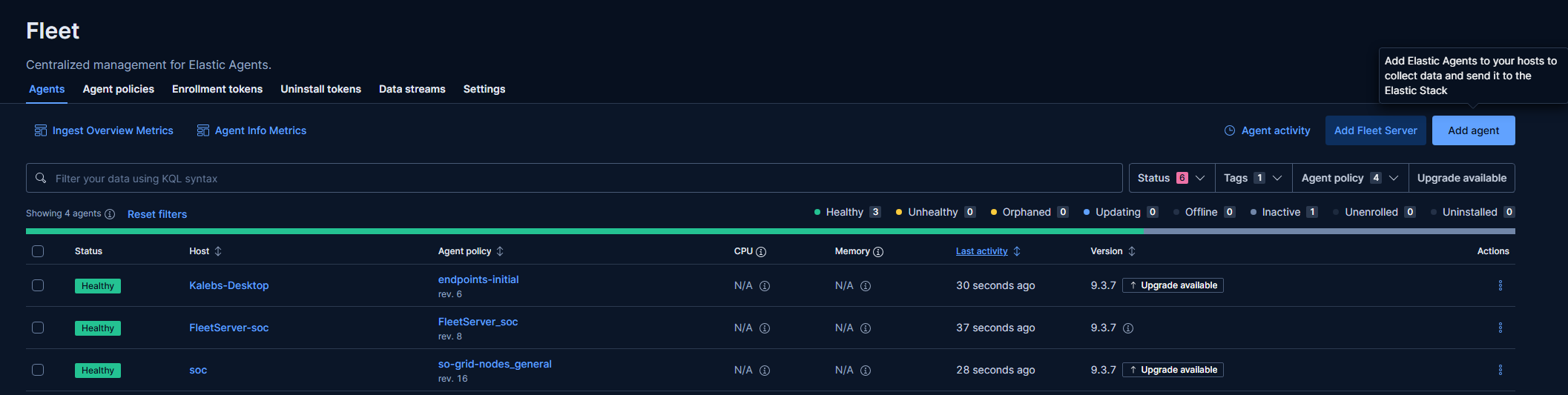Image resolution: width=1568 pixels, height=395 pixels.
Task: Switch to the Enrollment tokens tab
Action: [217, 89]
